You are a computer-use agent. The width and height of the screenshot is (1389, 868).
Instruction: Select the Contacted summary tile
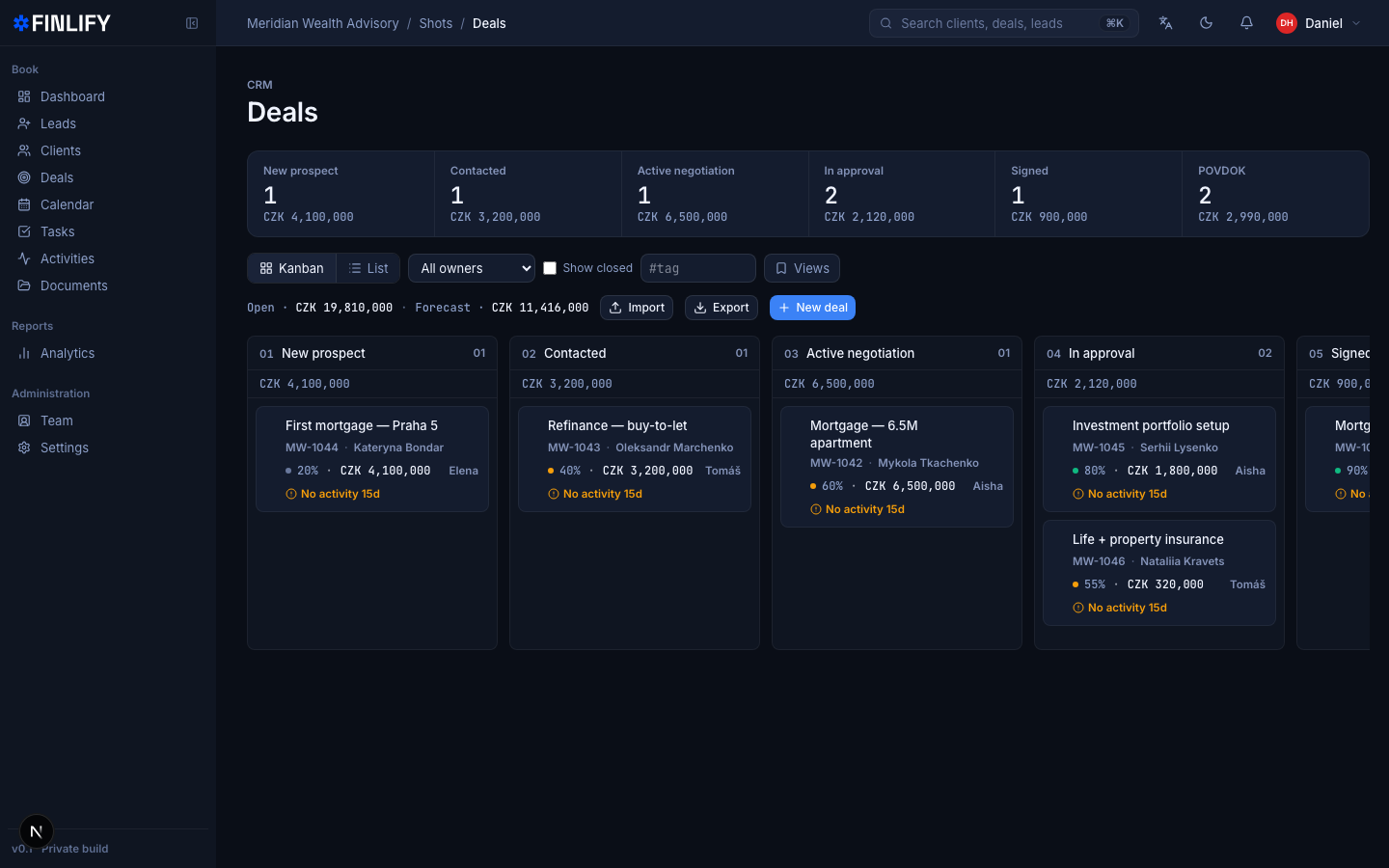(x=528, y=194)
